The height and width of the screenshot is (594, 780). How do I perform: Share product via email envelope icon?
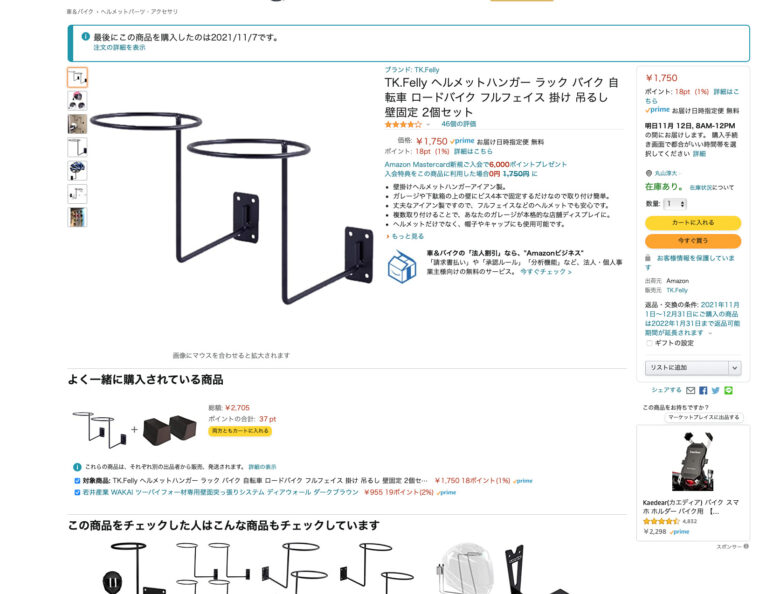(x=690, y=391)
